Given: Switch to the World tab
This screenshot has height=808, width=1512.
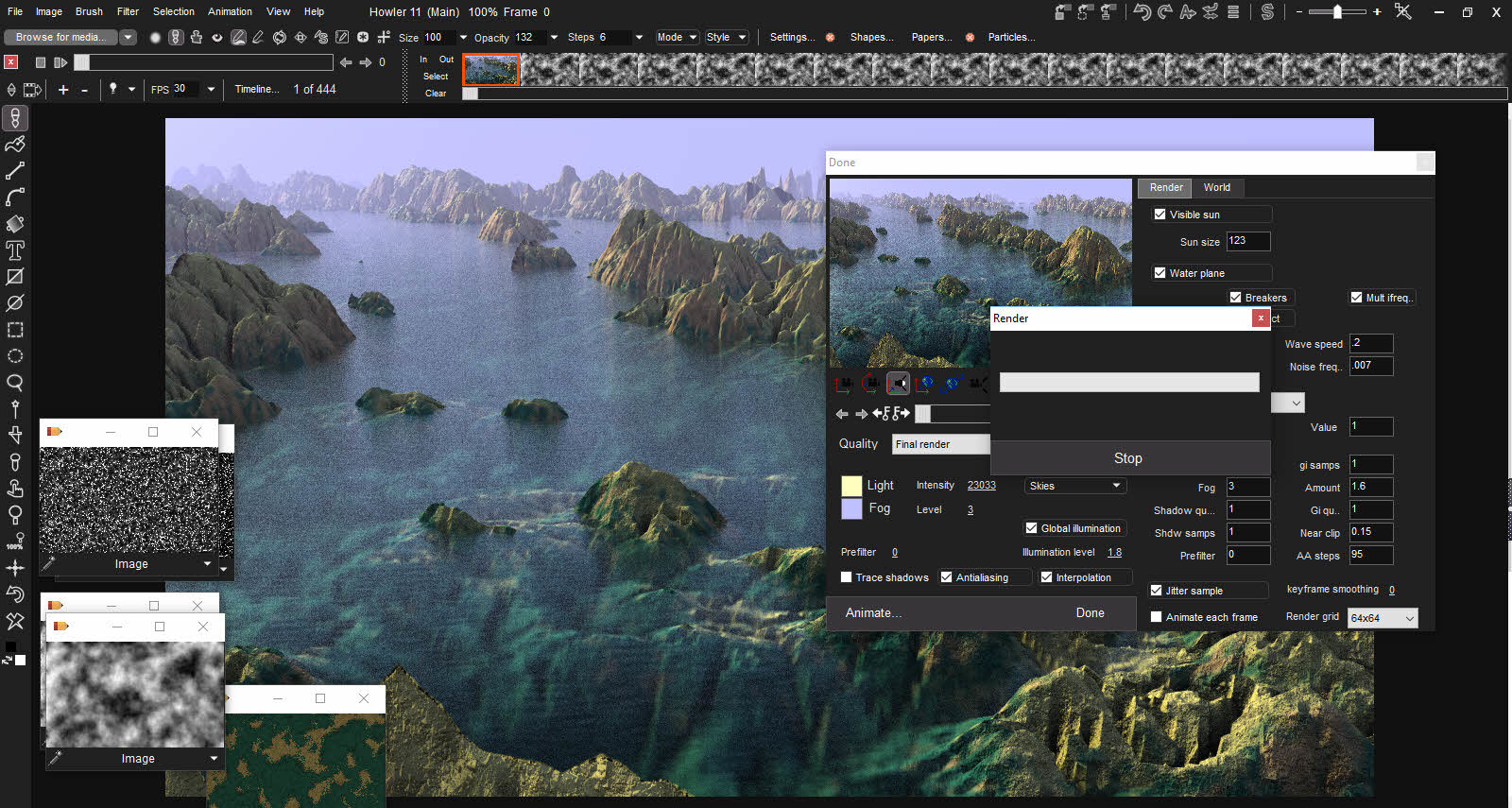Looking at the screenshot, I should (x=1216, y=187).
